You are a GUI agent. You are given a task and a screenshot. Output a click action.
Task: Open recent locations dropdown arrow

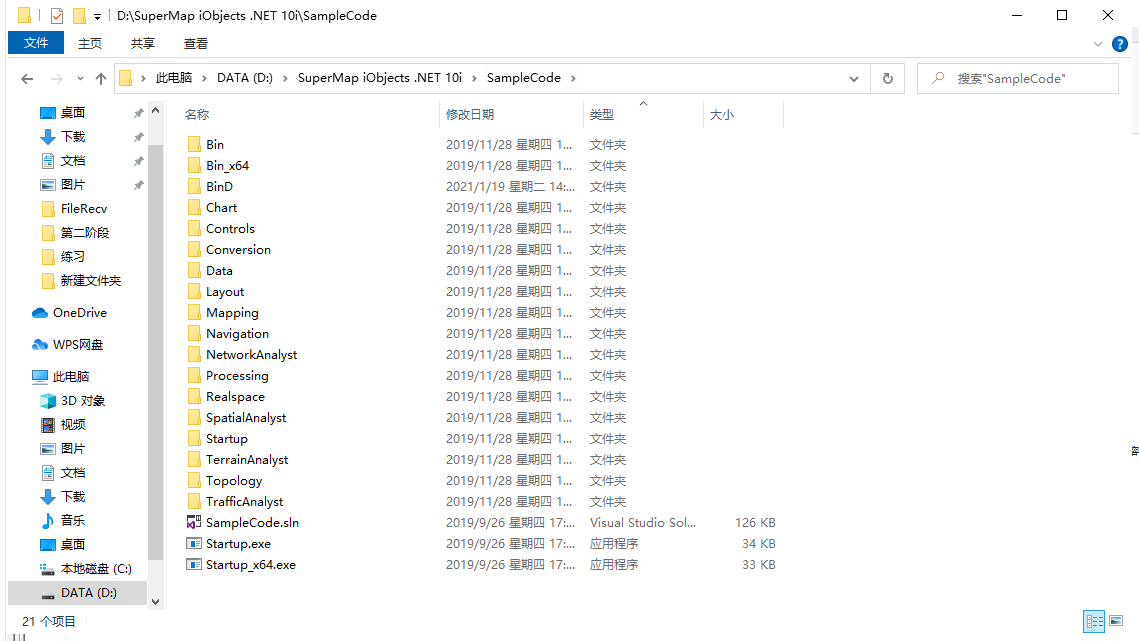pyautogui.click(x=80, y=78)
